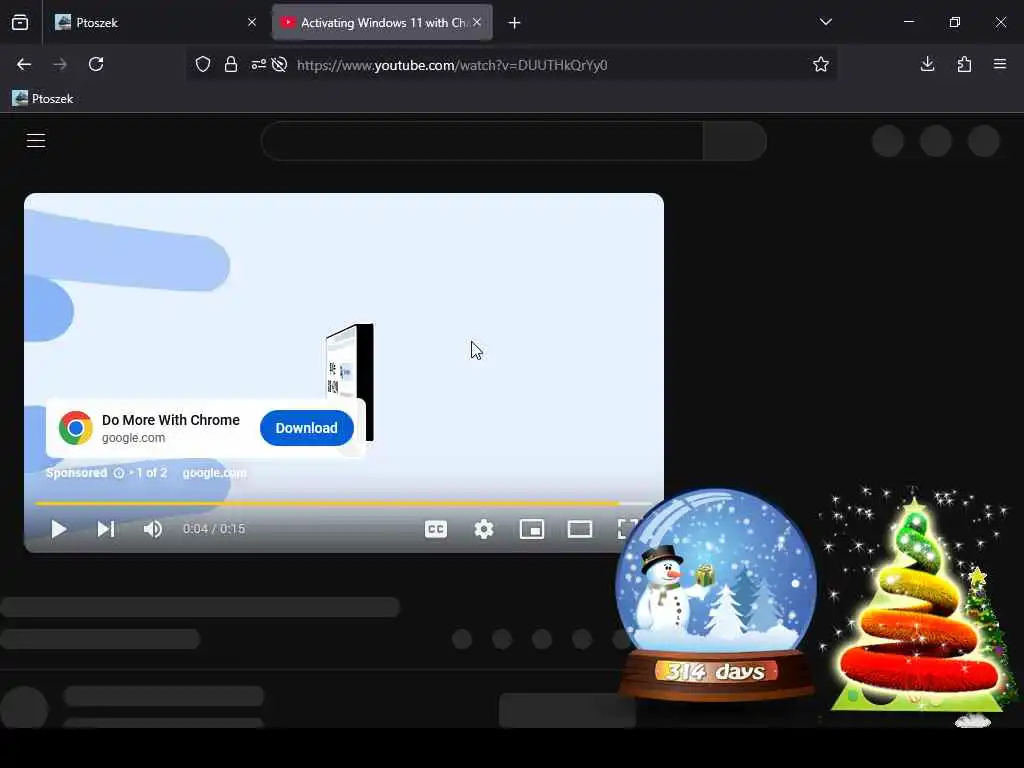Open the extensions menu

pos(965,64)
